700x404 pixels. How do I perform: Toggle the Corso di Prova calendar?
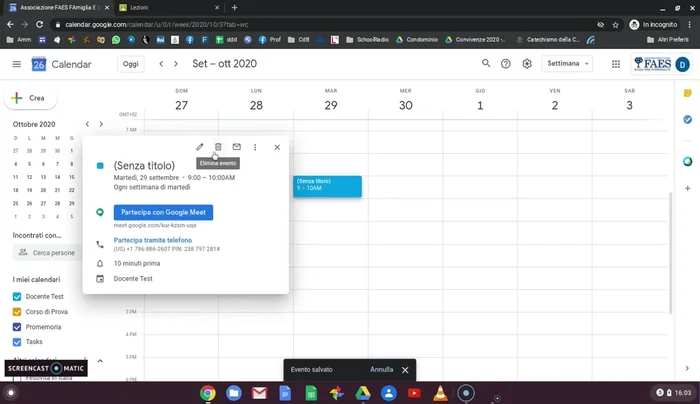pyautogui.click(x=17, y=312)
